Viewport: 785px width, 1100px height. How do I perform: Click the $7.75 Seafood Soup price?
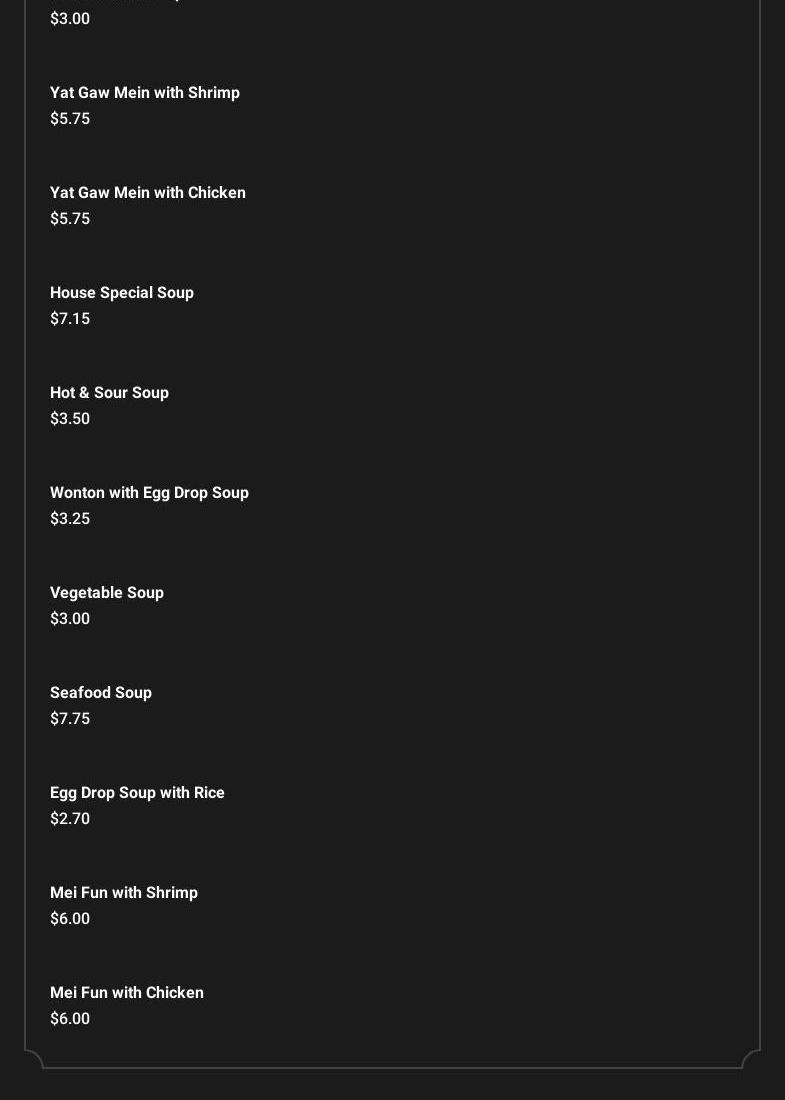[x=70, y=719]
